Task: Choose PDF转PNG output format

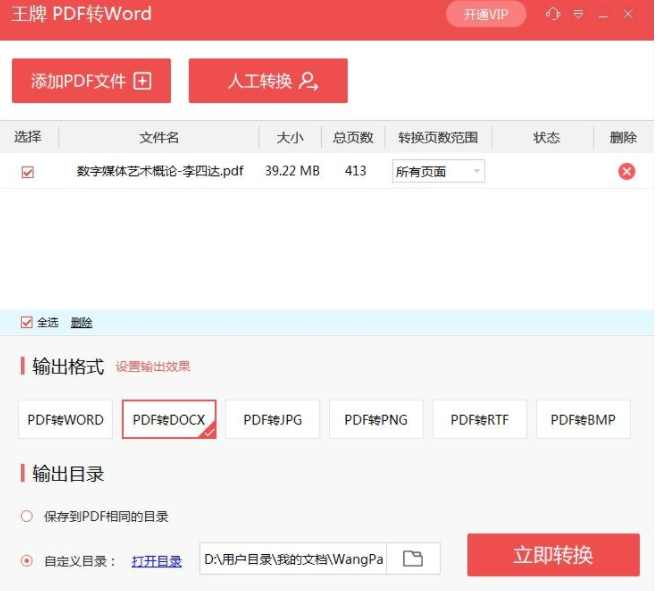Action: tap(376, 420)
